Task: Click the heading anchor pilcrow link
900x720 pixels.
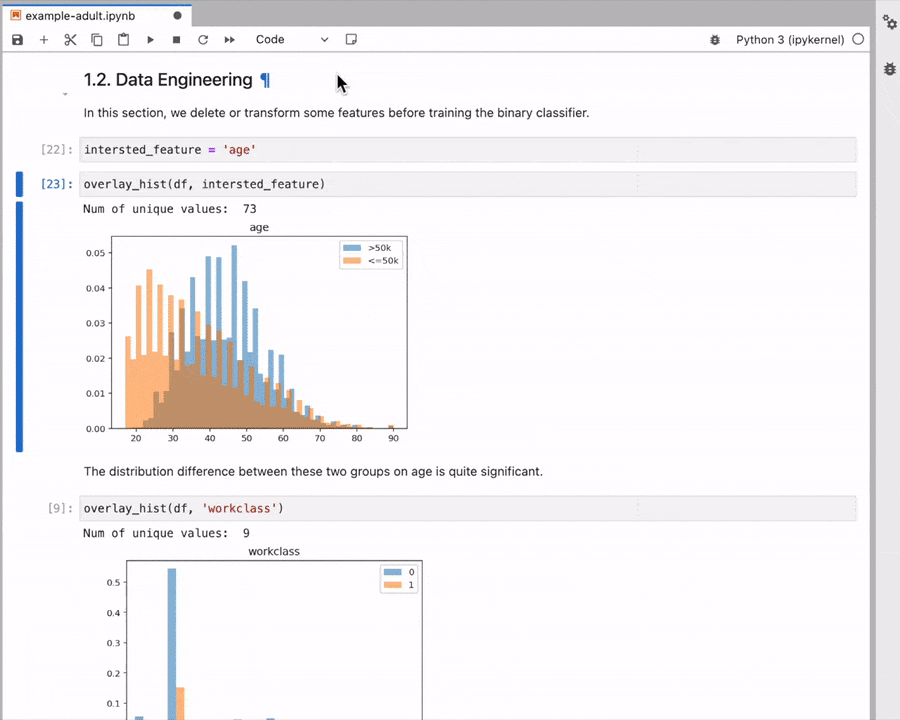Action: pyautogui.click(x=265, y=80)
